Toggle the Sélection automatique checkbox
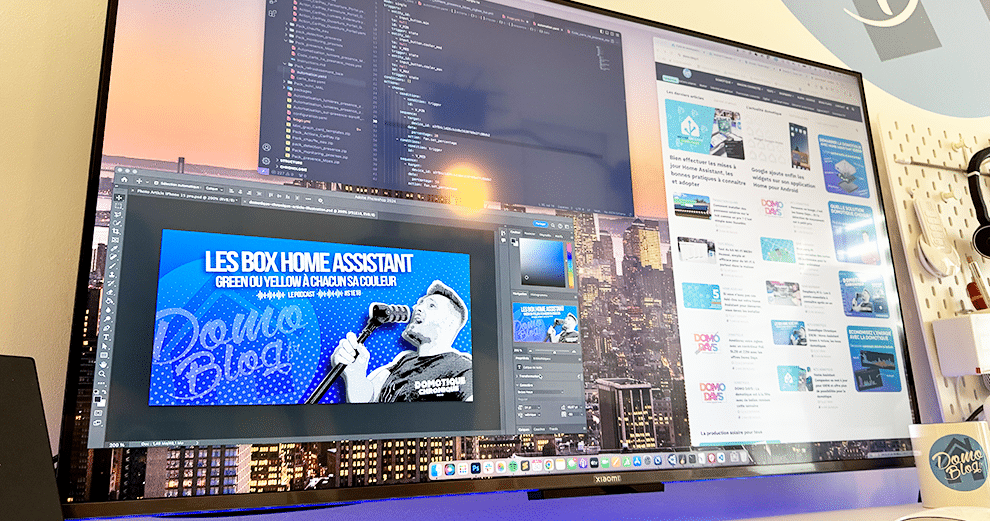The height and width of the screenshot is (521, 990). (156, 183)
